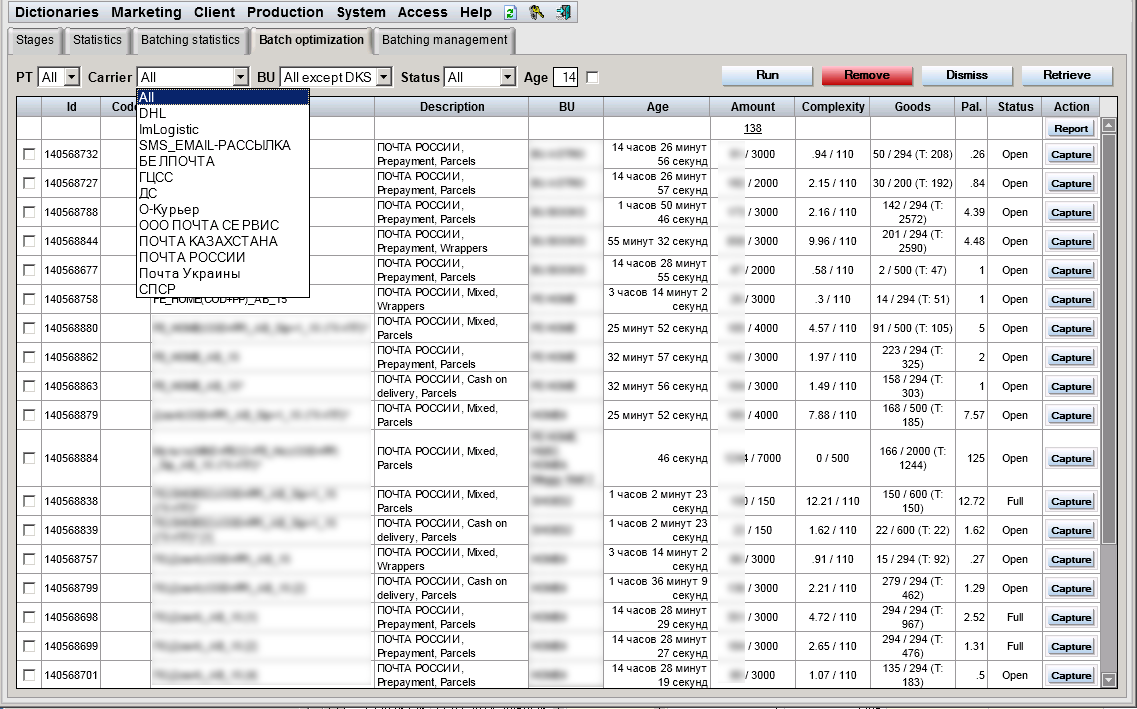Select checkbox for batch 140568799
This screenshot has height=709, width=1137.
tap(29, 588)
